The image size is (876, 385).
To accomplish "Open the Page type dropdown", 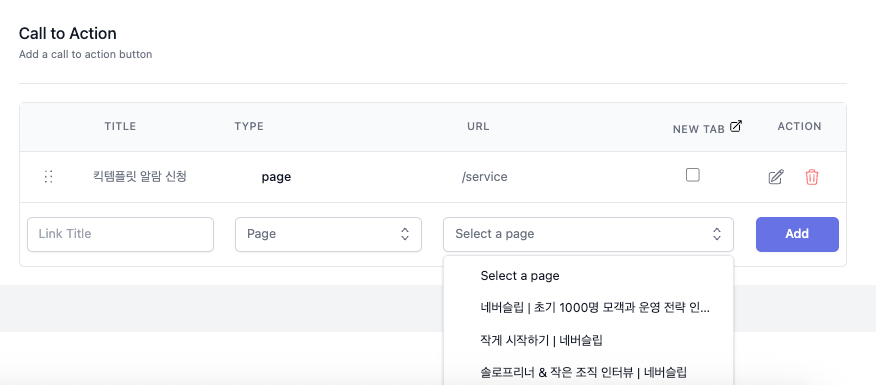I will 328,234.
